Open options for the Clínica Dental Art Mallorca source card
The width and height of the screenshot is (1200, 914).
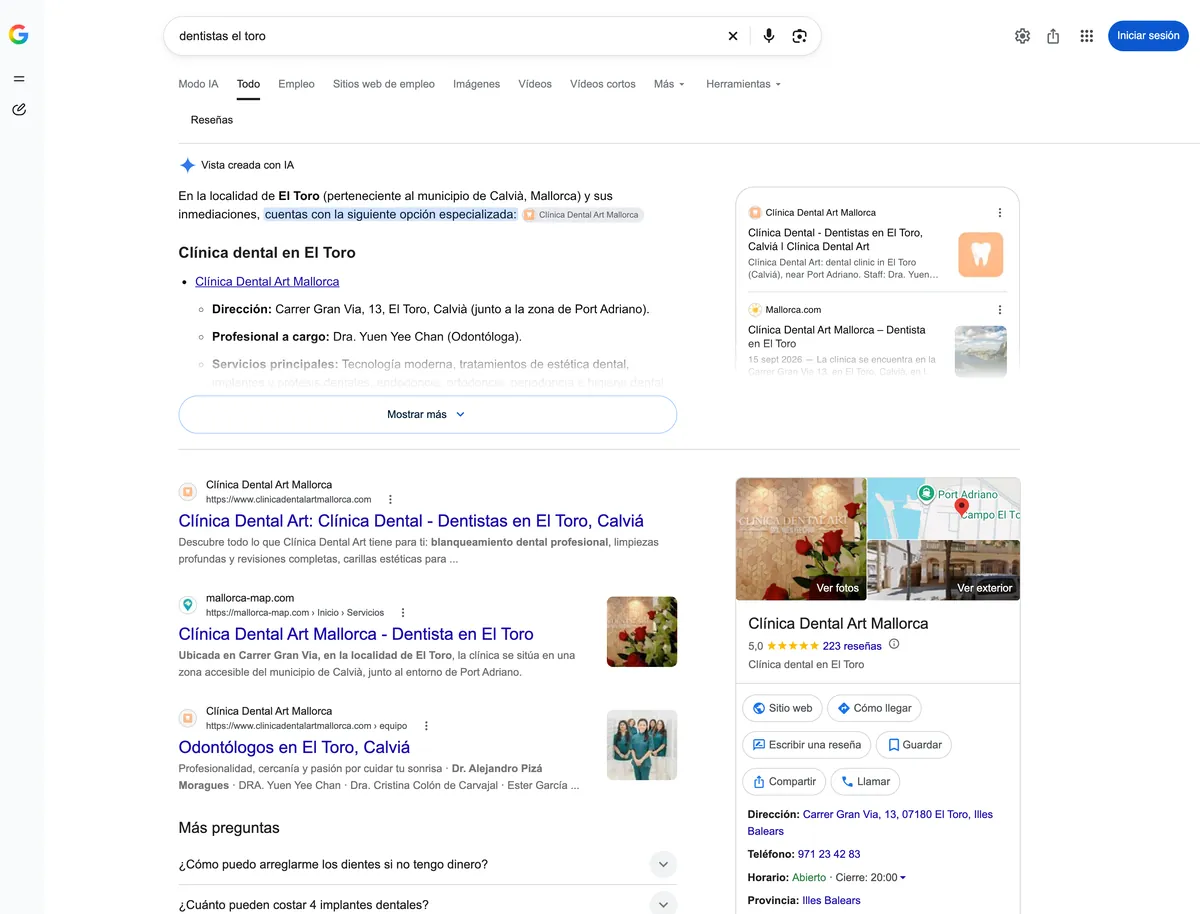999,213
